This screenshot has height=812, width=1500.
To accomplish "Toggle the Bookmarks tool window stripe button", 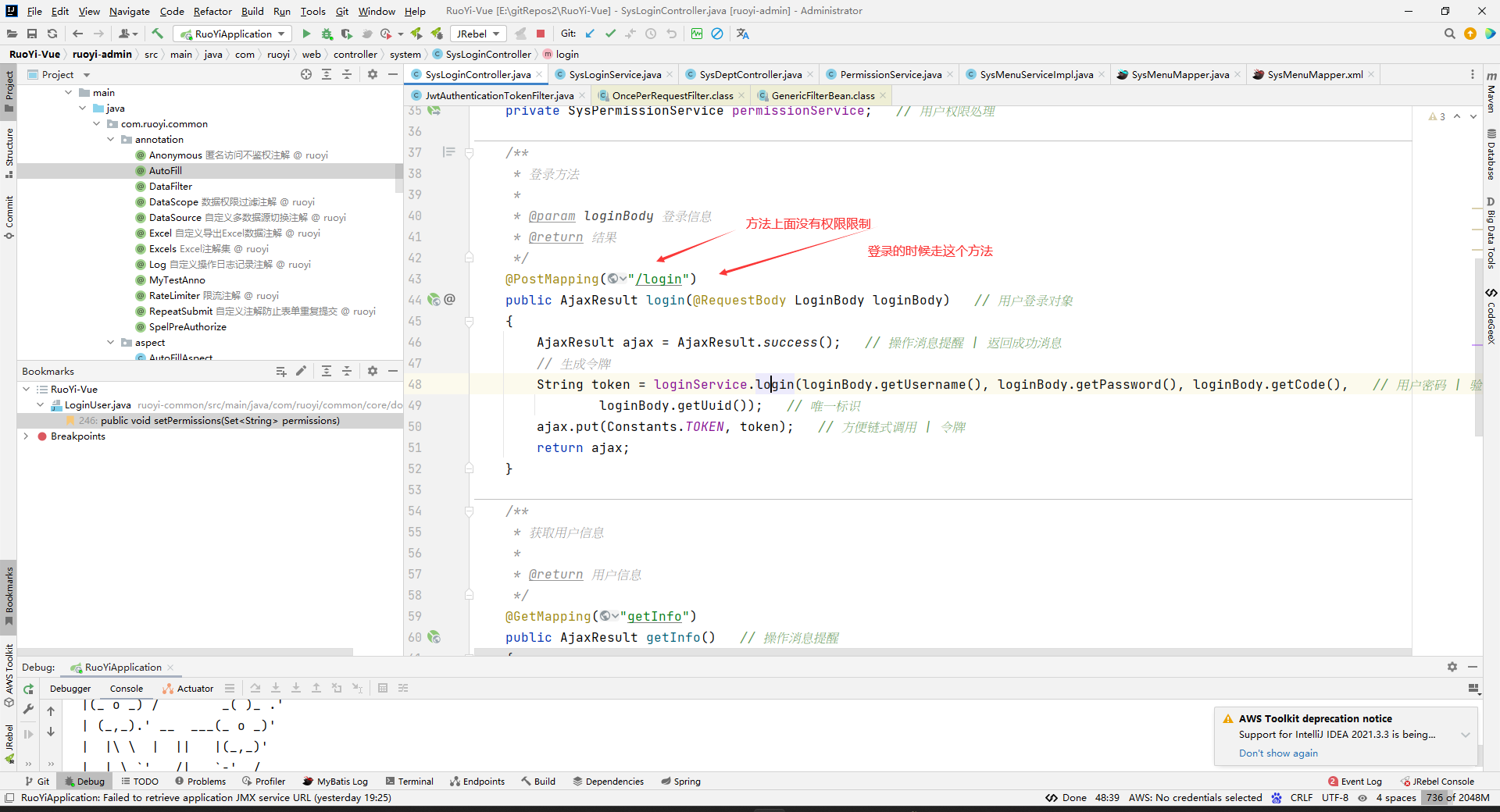I will coord(9,597).
